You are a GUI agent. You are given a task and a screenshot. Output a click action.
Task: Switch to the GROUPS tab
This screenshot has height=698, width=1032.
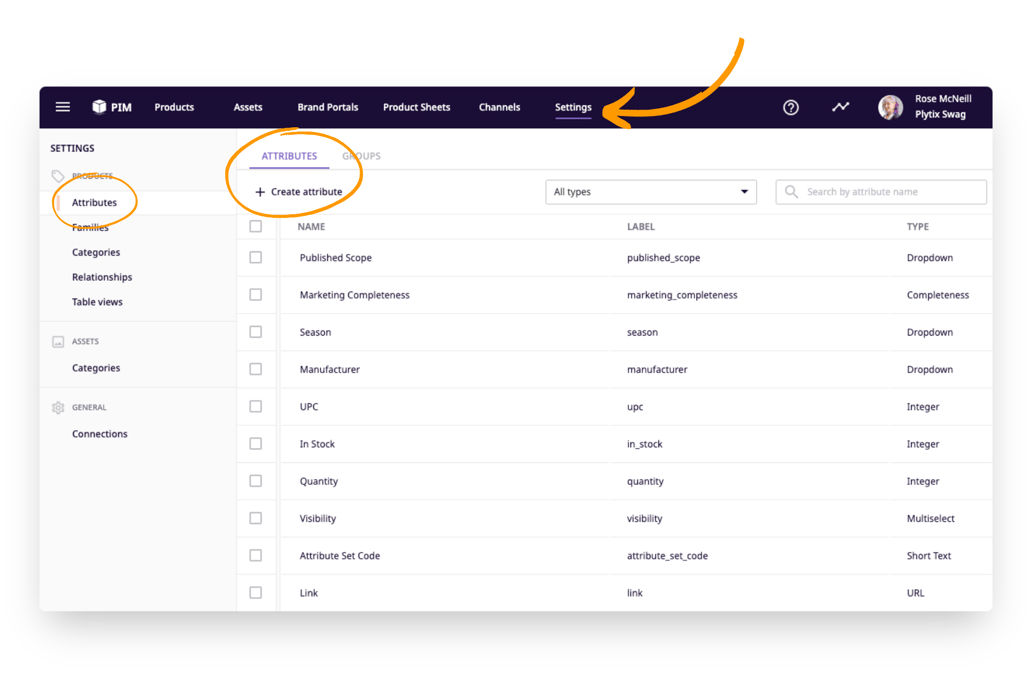click(360, 156)
